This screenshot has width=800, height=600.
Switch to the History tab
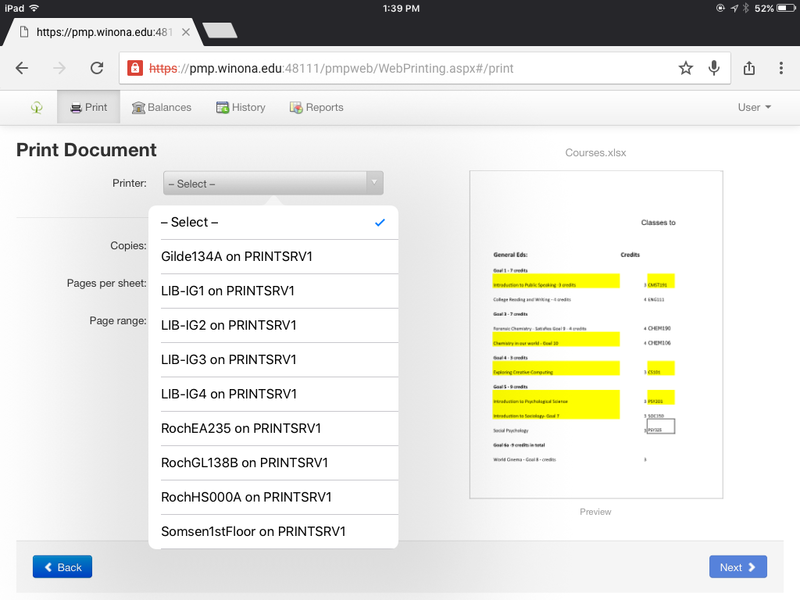pos(240,108)
